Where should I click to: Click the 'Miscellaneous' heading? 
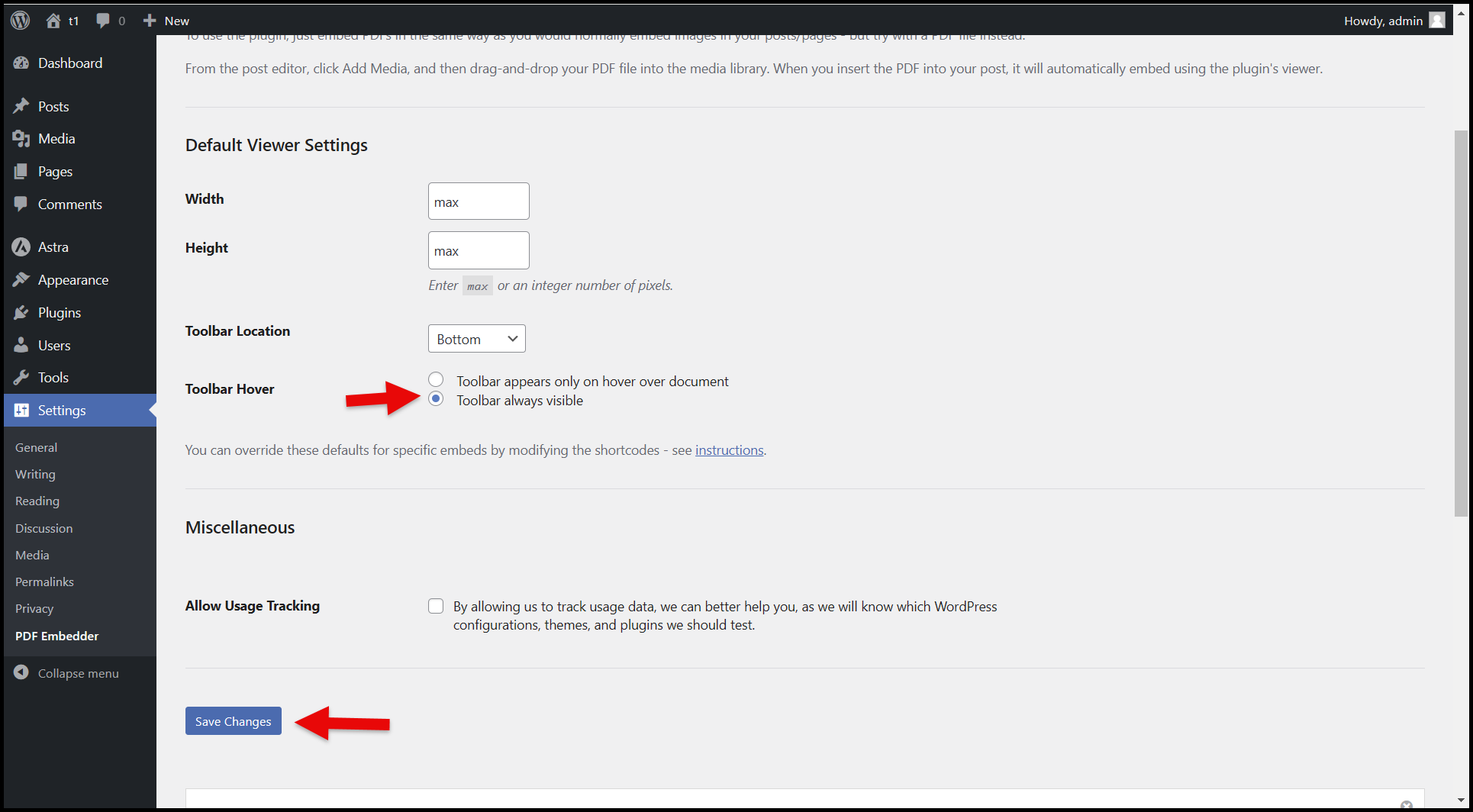[240, 527]
